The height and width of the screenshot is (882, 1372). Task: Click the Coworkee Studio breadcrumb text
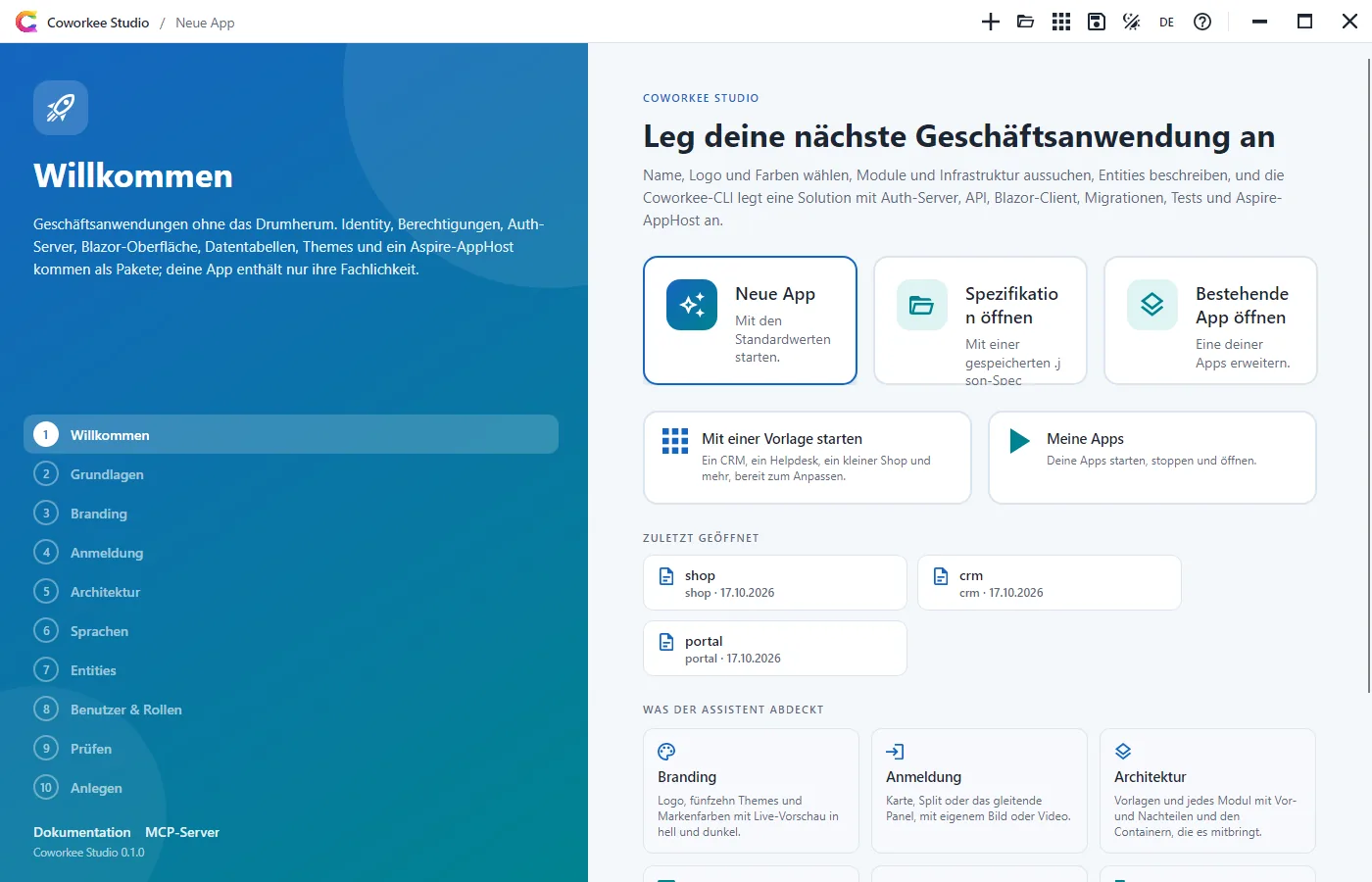coord(98,23)
